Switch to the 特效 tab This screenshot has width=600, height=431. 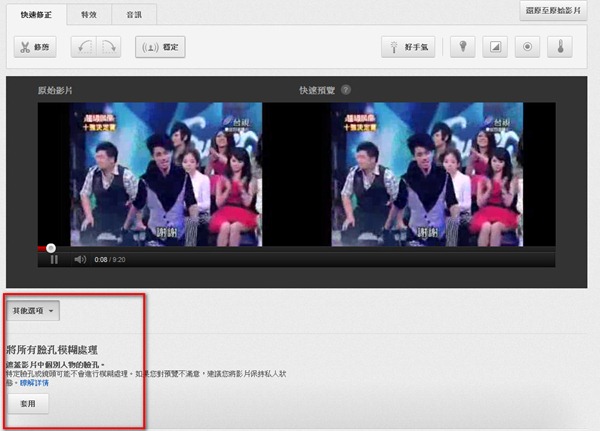click(90, 15)
